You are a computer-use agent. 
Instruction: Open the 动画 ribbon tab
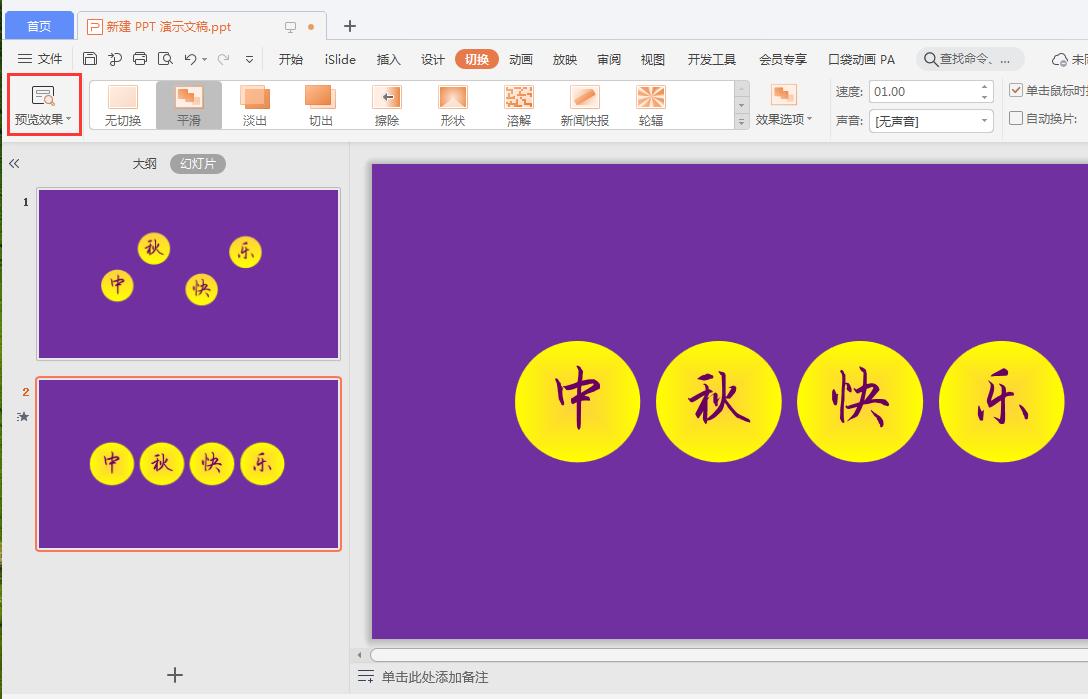tap(521, 59)
